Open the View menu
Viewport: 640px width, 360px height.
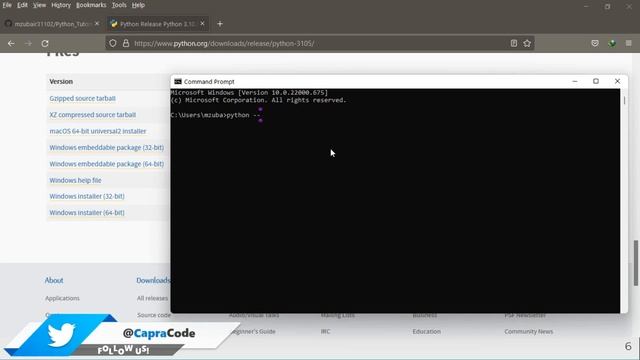[39, 5]
